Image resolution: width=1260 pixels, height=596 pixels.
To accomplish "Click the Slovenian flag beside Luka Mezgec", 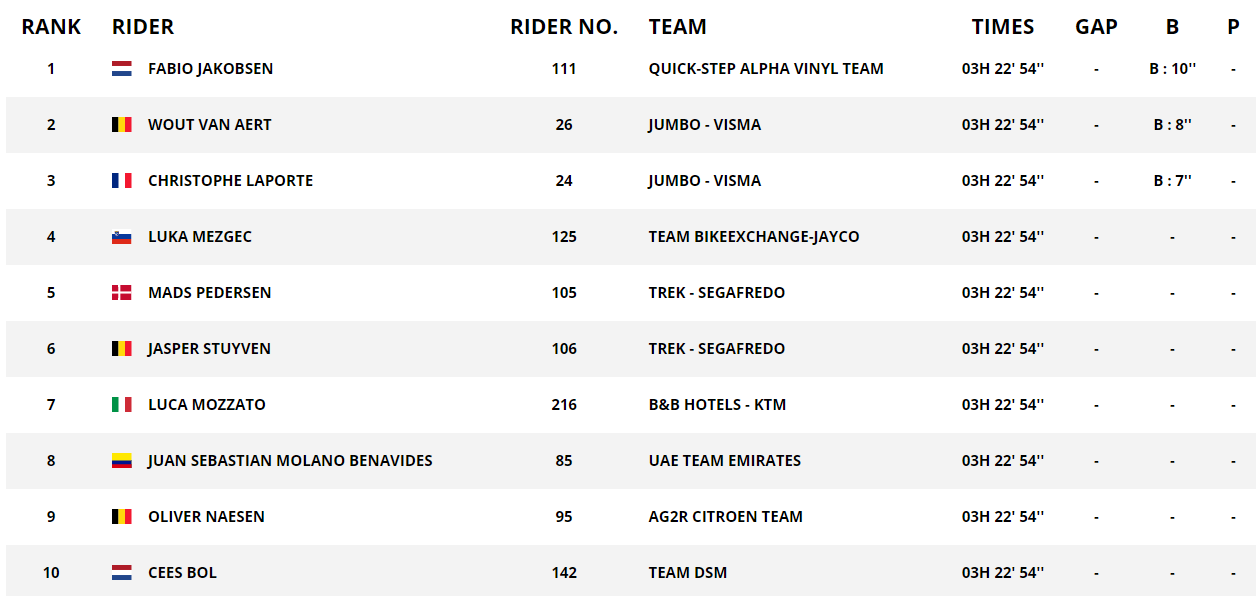I will (122, 237).
